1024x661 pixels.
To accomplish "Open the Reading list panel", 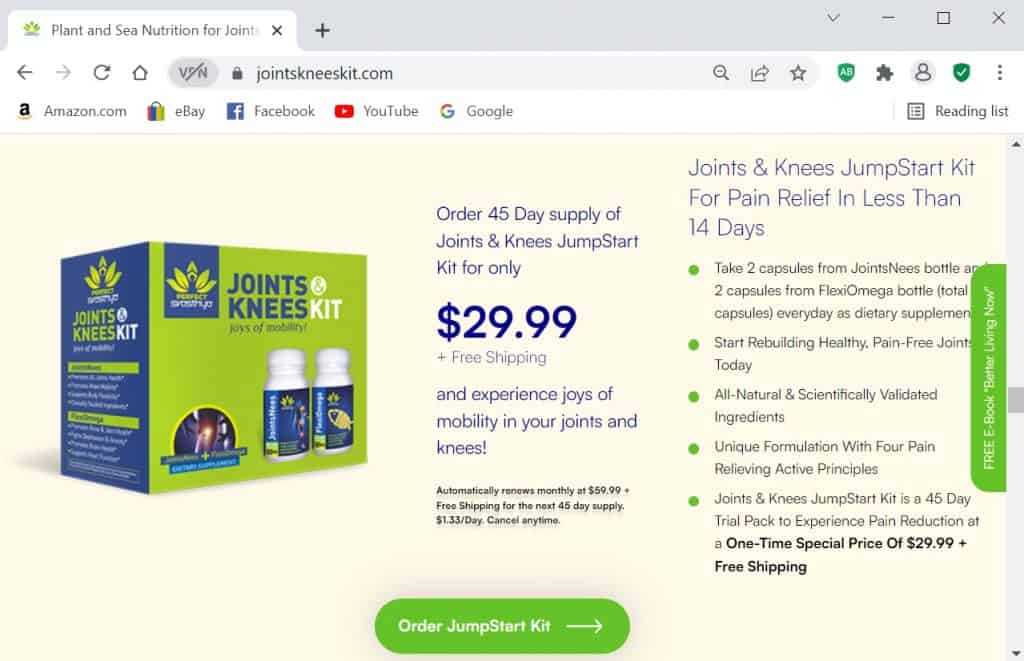I will 957,111.
